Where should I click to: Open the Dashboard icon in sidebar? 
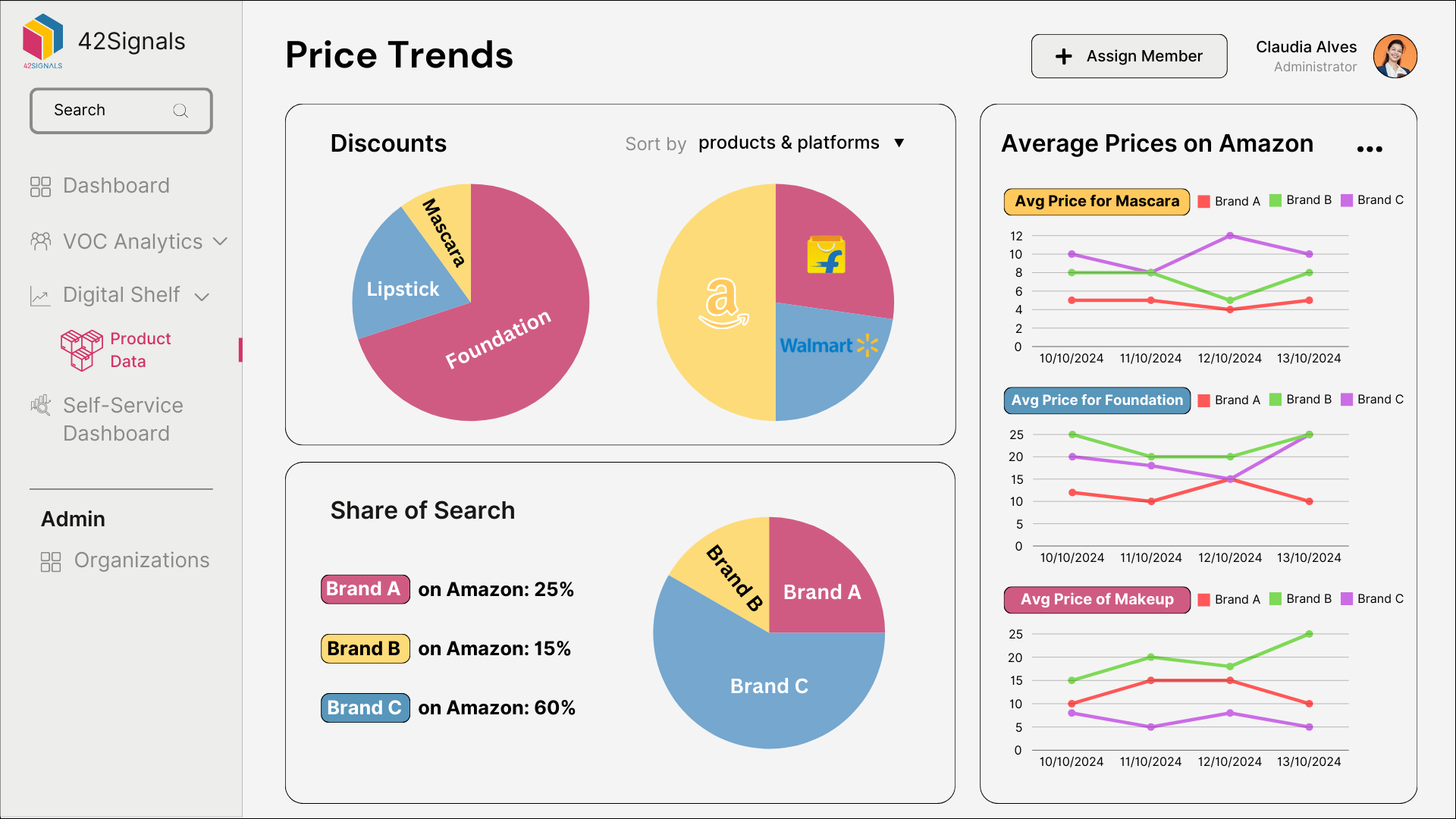(x=41, y=185)
